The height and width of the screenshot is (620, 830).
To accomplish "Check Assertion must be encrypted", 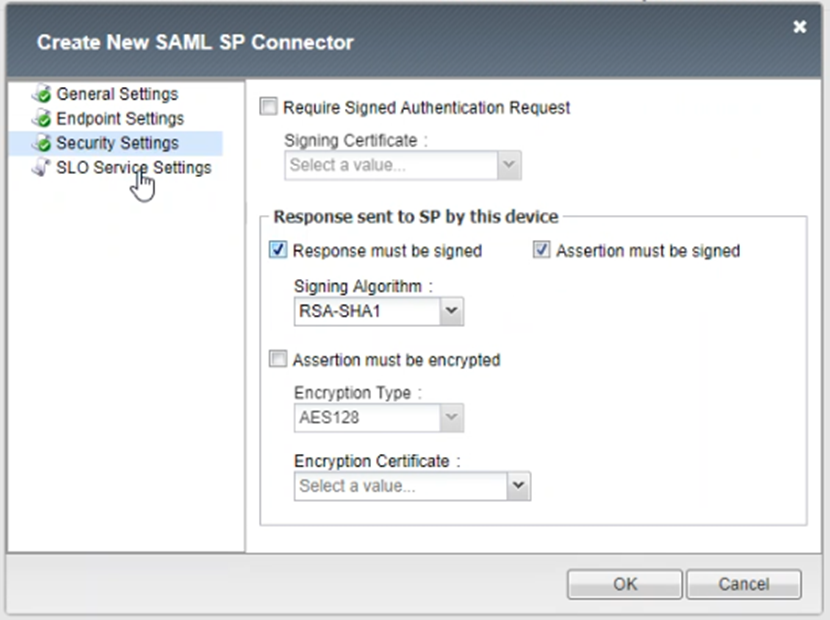I will coord(278,359).
